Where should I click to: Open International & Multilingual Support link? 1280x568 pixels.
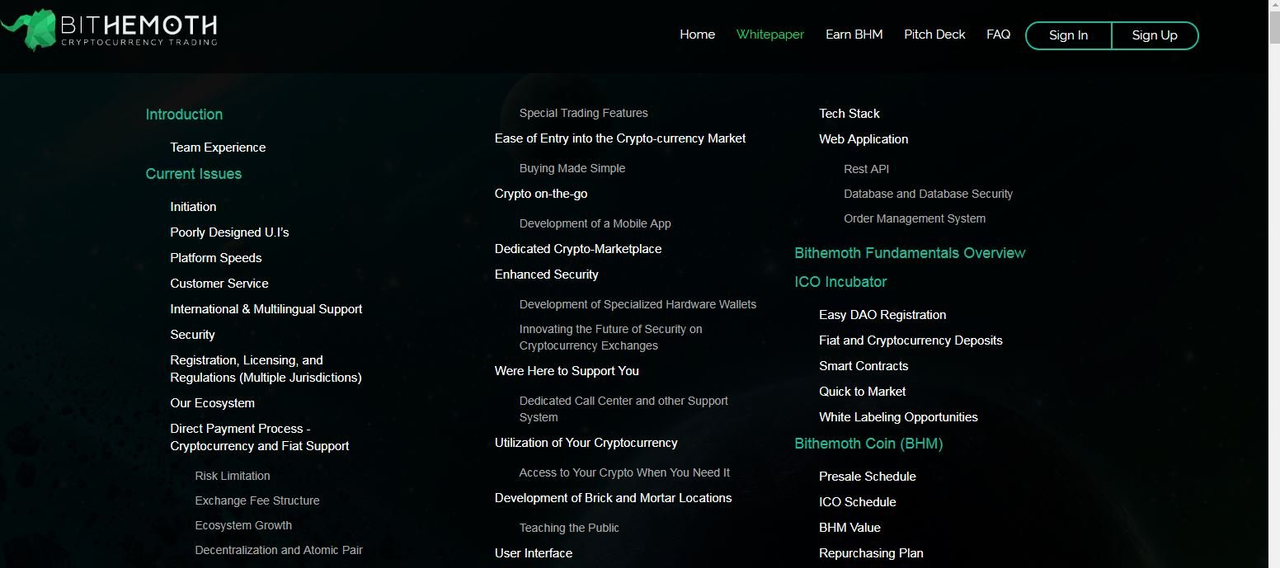pos(266,309)
